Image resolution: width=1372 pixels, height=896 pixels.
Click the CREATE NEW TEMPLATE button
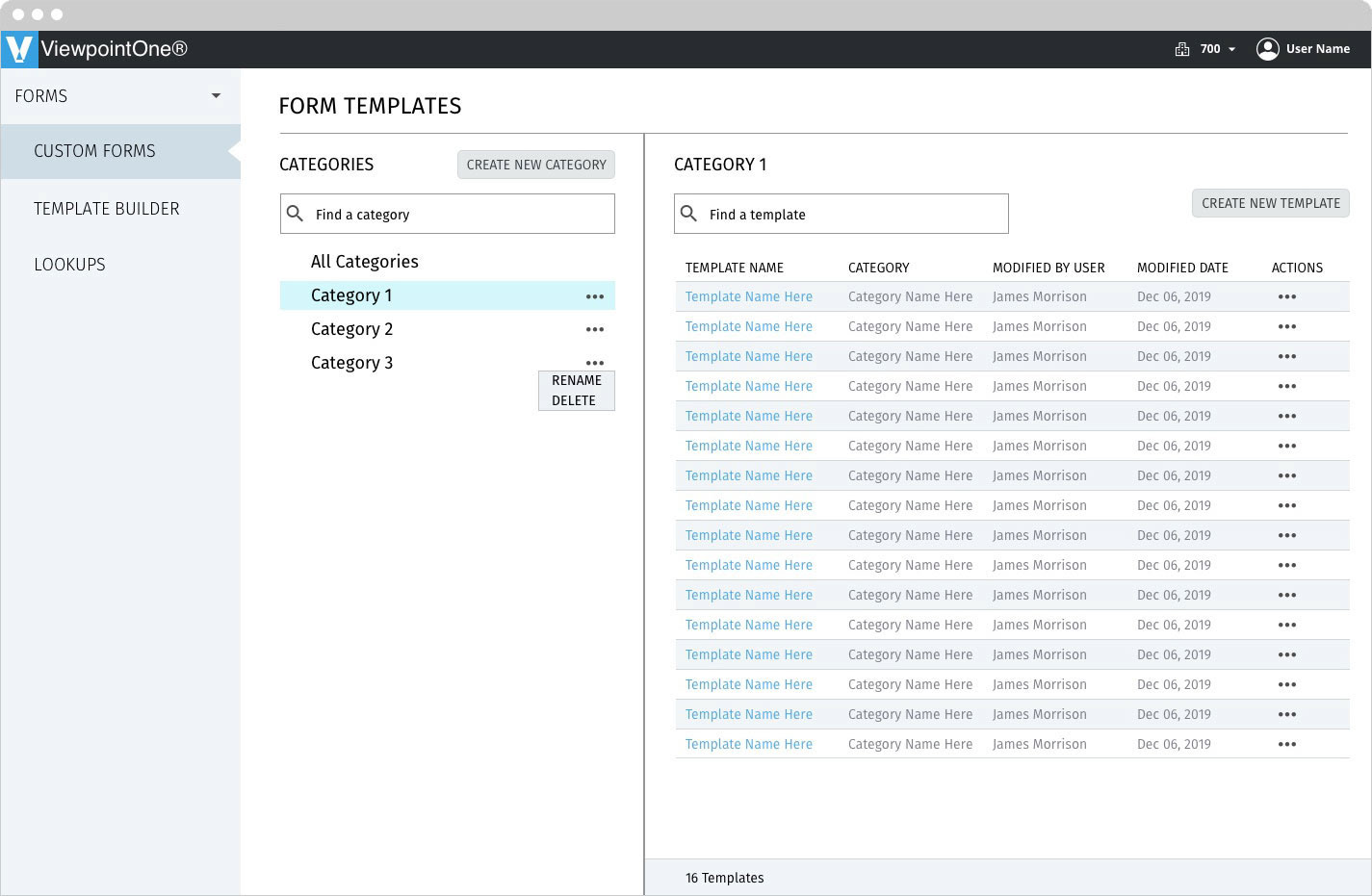click(1271, 203)
